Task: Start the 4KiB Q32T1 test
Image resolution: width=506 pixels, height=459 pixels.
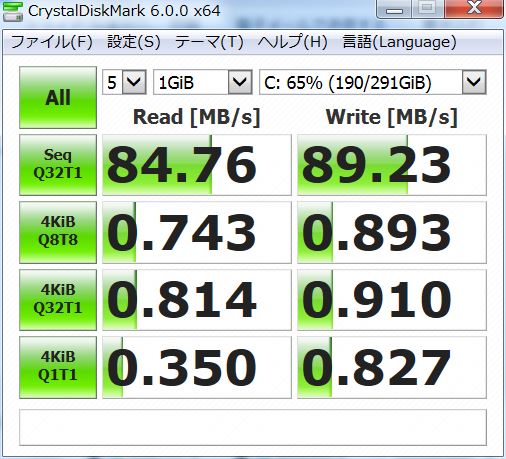Action: (x=58, y=300)
